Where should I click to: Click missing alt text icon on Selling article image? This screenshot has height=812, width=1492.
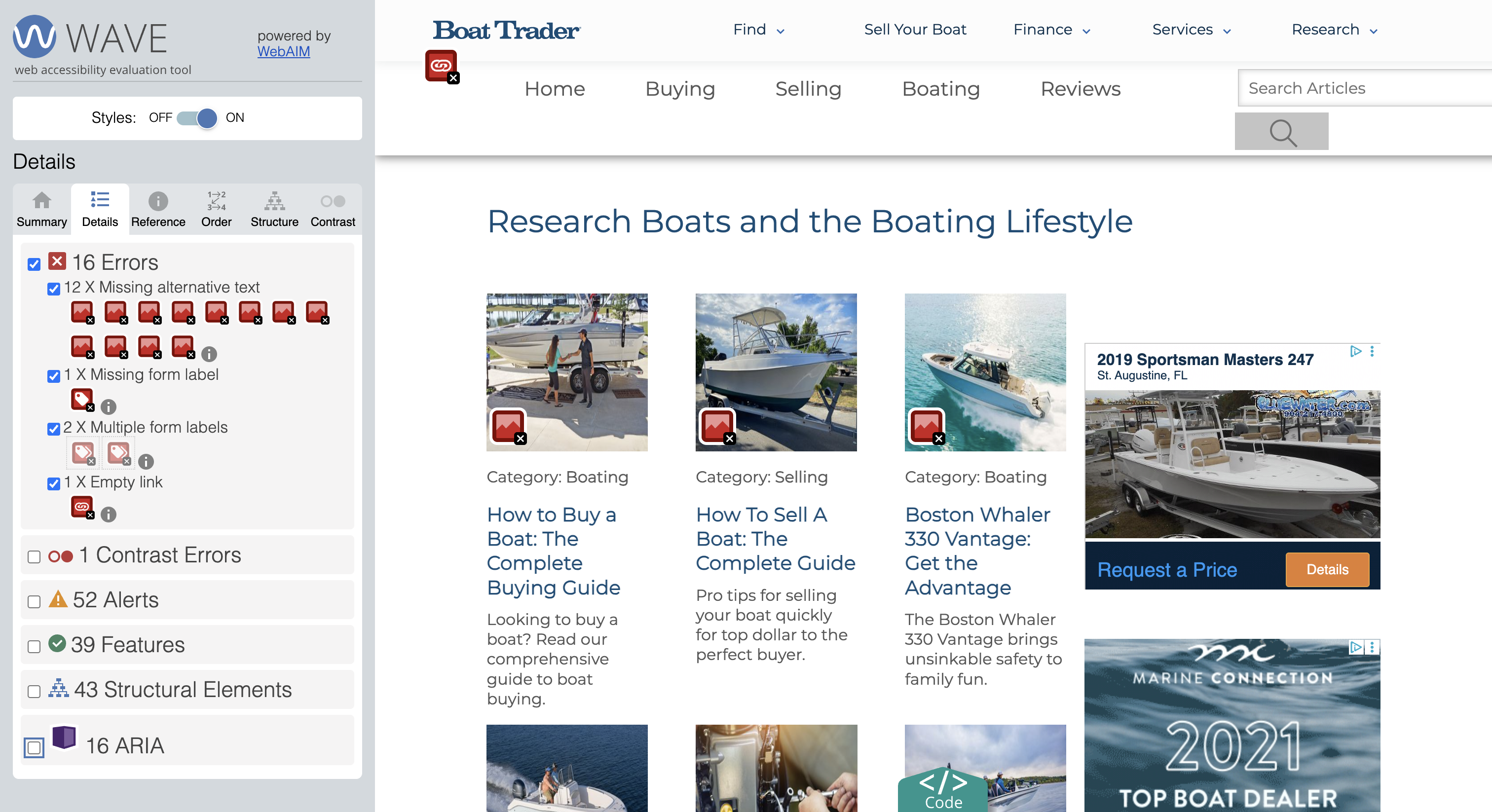click(717, 427)
